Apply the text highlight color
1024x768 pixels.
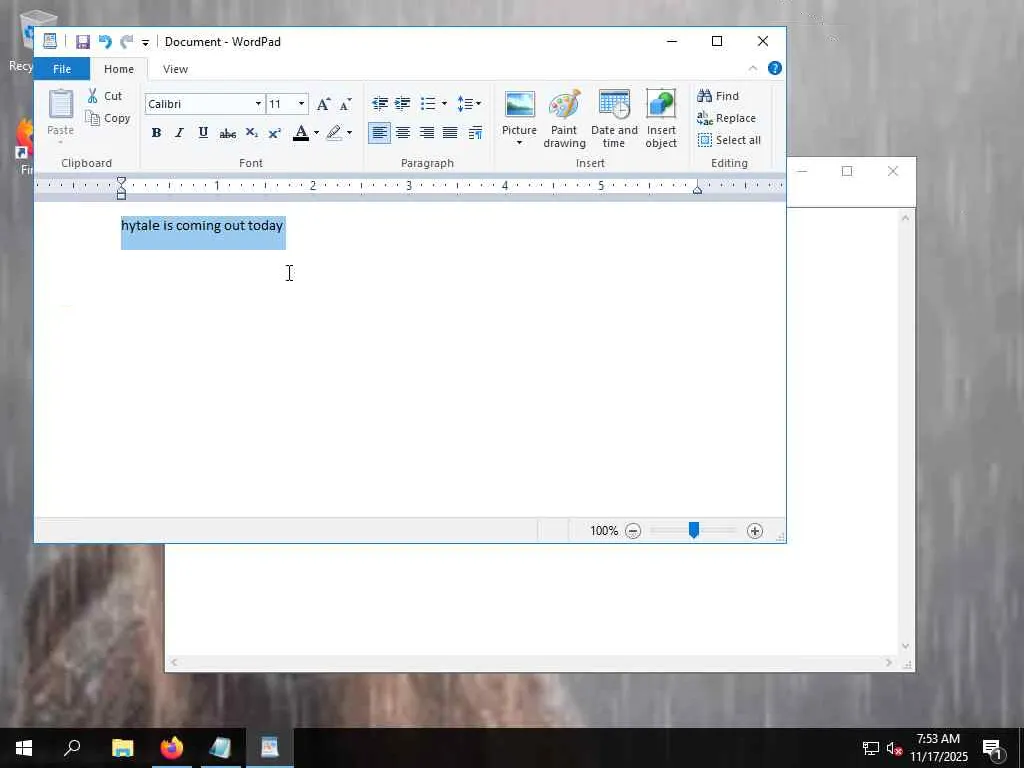point(334,133)
